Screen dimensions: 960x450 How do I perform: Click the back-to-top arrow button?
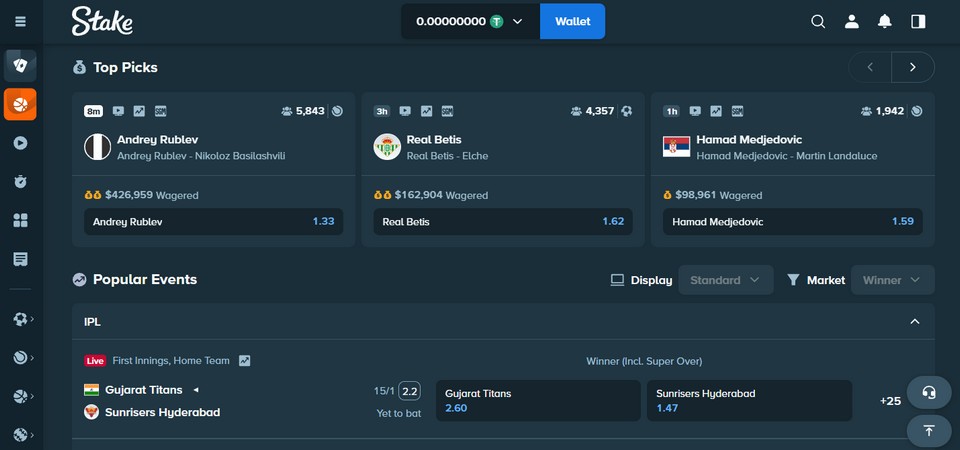[x=929, y=431]
